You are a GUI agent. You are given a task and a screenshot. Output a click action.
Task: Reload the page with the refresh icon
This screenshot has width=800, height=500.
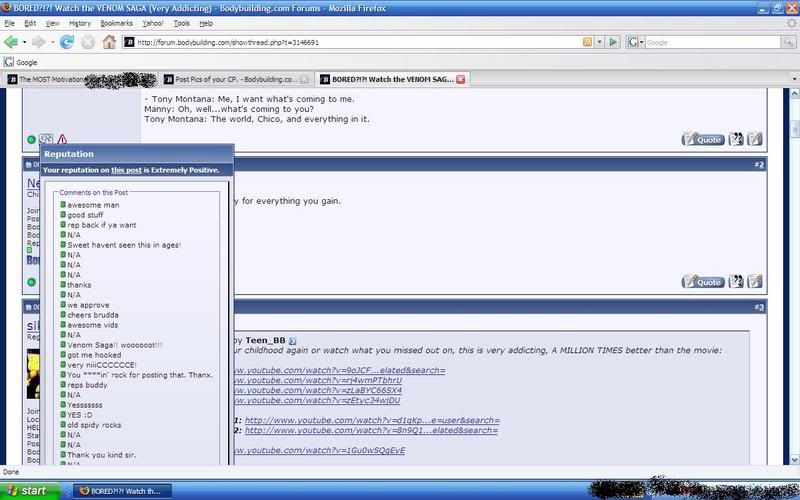67,42
